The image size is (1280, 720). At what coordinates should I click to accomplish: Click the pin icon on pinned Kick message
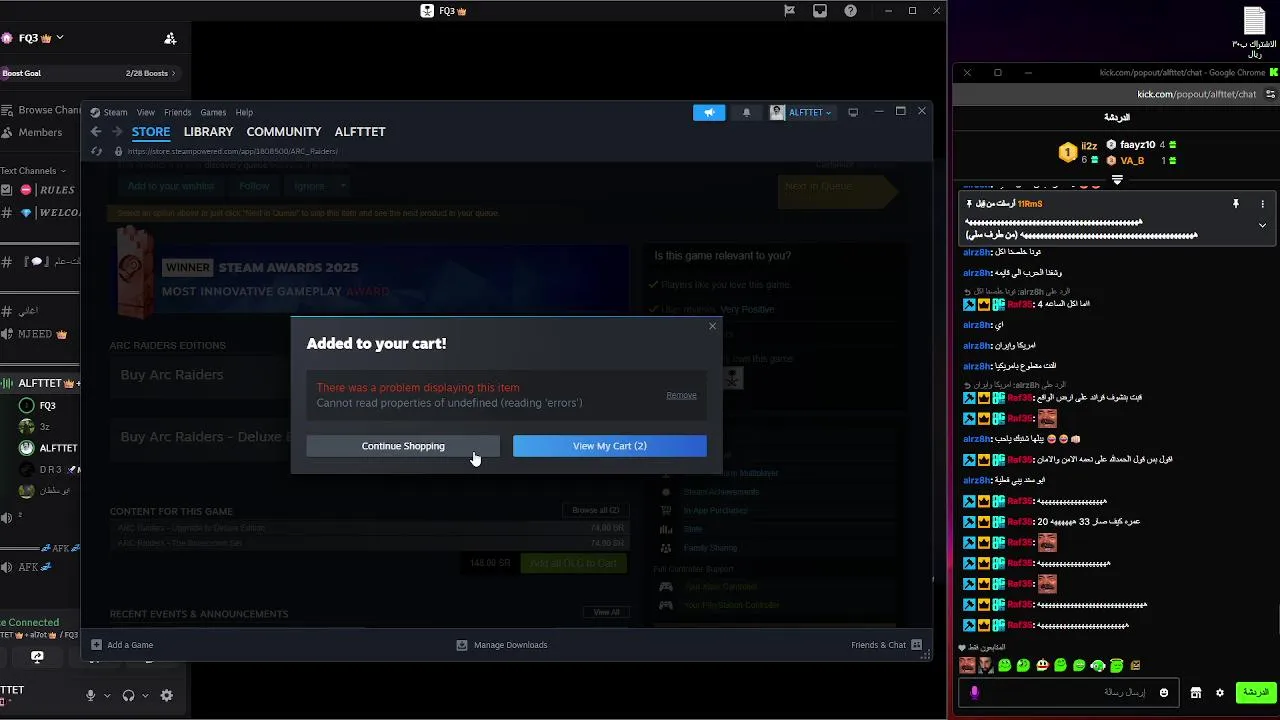pos(1236,204)
